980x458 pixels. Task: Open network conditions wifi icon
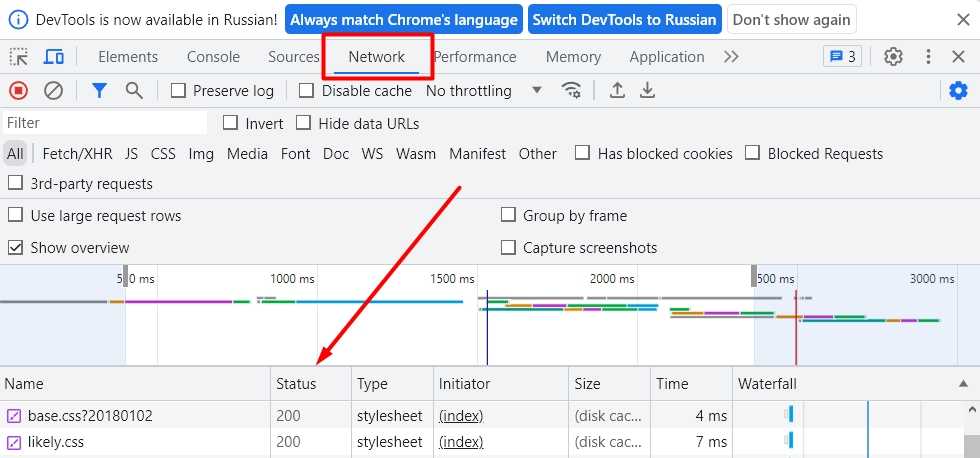[571, 91]
